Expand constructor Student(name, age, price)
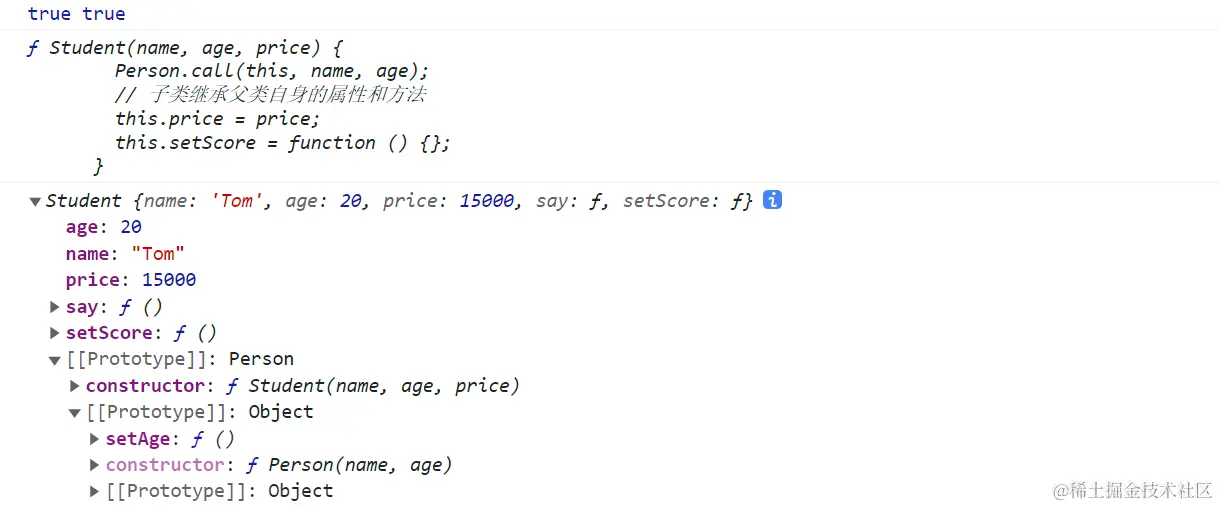Screen dimensions: 1219x507 pyautogui.click(x=75, y=386)
